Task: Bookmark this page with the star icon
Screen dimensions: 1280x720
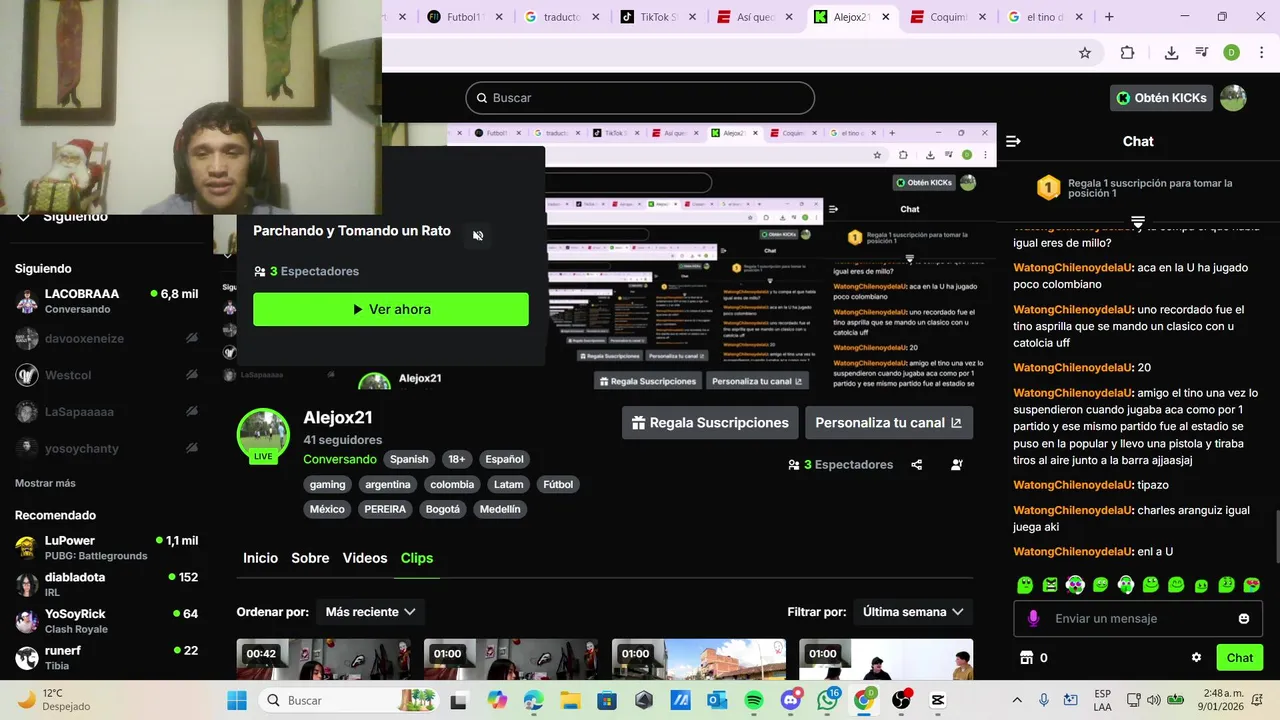Action: 1085,53
